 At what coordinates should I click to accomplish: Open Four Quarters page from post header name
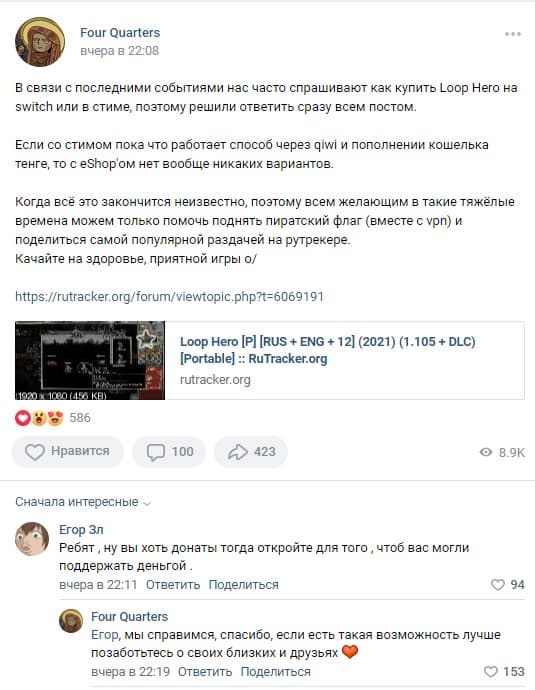(120, 33)
